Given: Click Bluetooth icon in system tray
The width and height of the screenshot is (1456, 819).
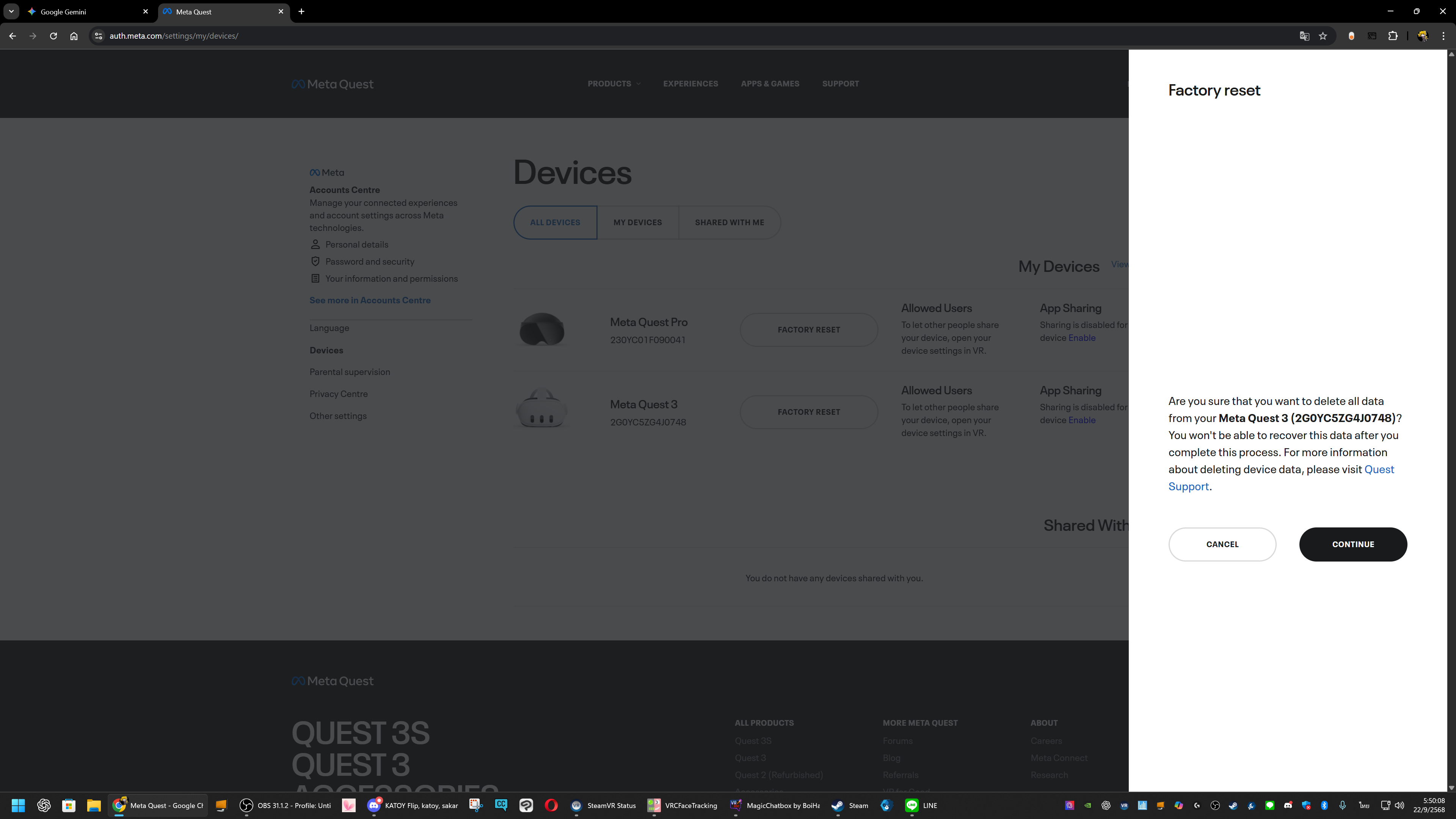Looking at the screenshot, I should (1324, 805).
